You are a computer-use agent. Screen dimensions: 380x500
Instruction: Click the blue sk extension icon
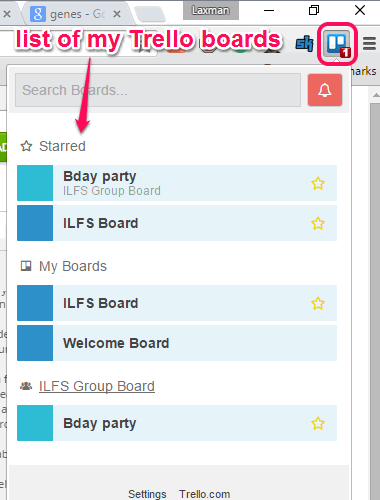point(304,44)
